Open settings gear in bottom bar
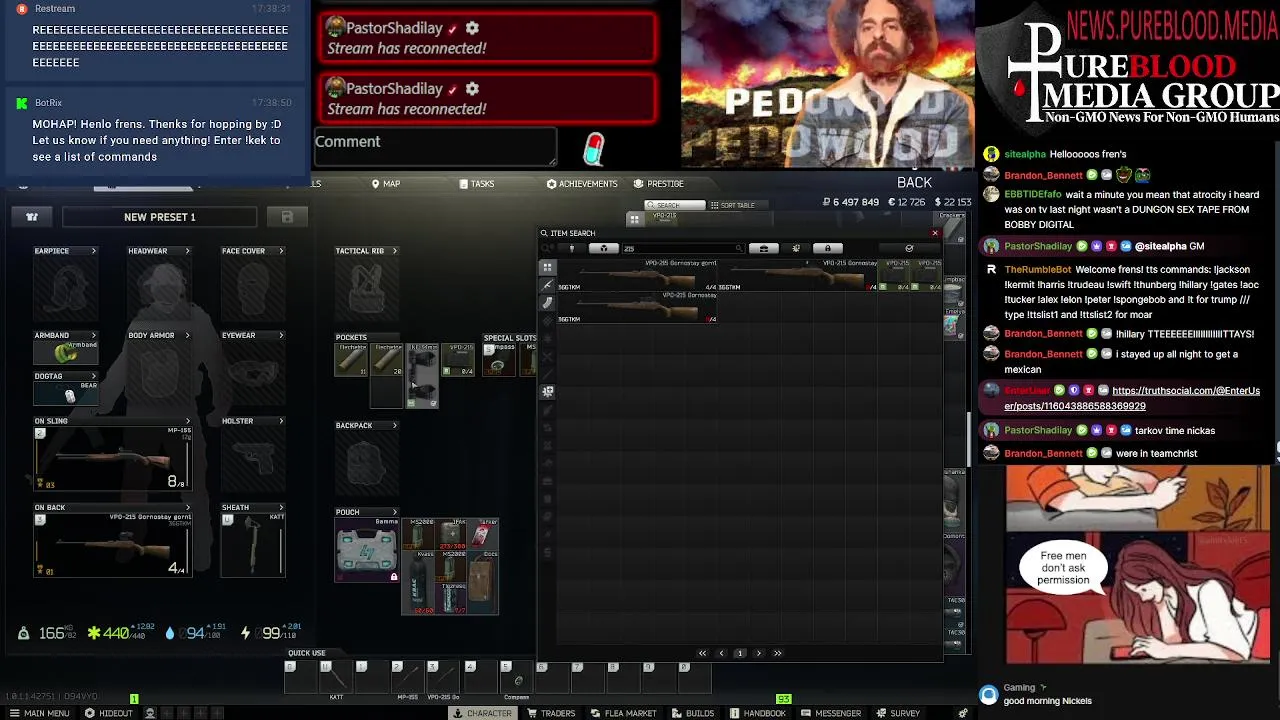This screenshot has height=720, width=1280. tap(963, 713)
